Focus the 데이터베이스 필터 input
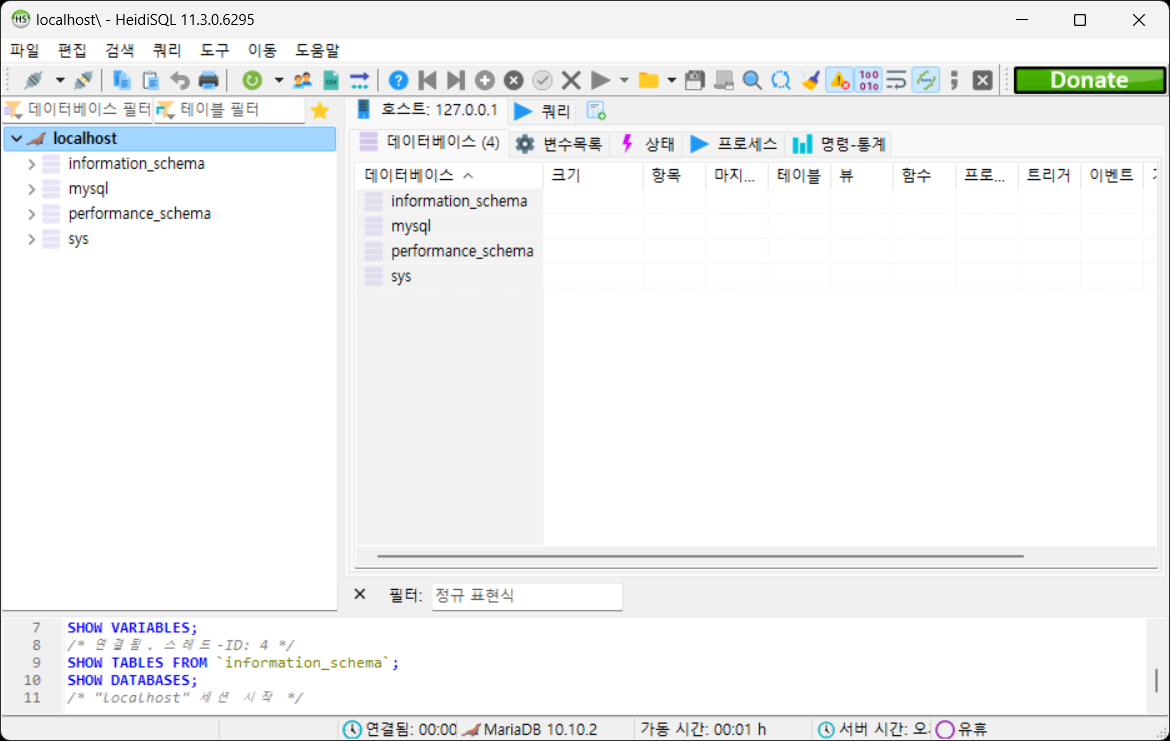Viewport: 1170px width, 741px height. coord(78,110)
